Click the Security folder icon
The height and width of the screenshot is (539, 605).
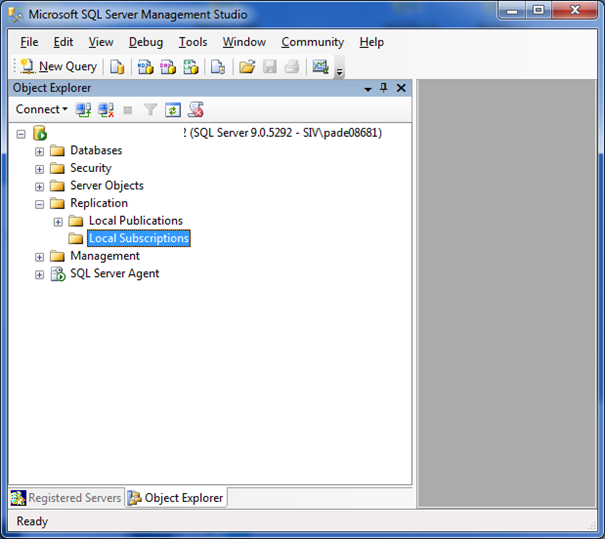pos(57,168)
